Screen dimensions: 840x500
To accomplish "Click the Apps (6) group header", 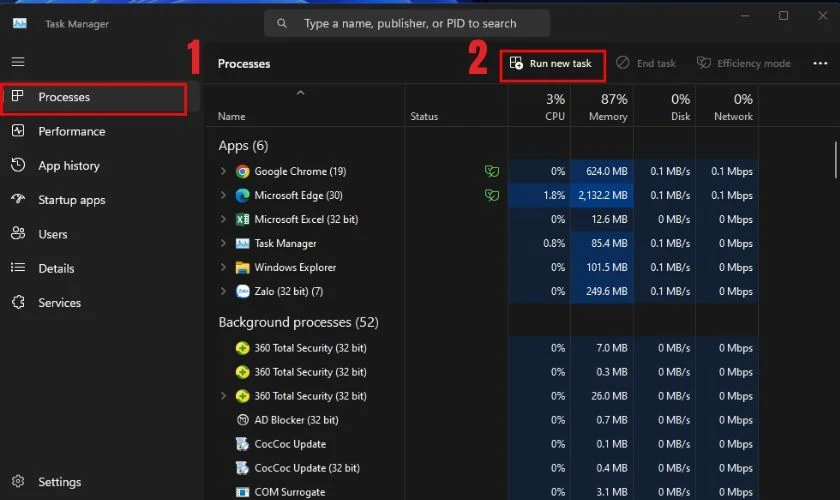I will 243,146.
